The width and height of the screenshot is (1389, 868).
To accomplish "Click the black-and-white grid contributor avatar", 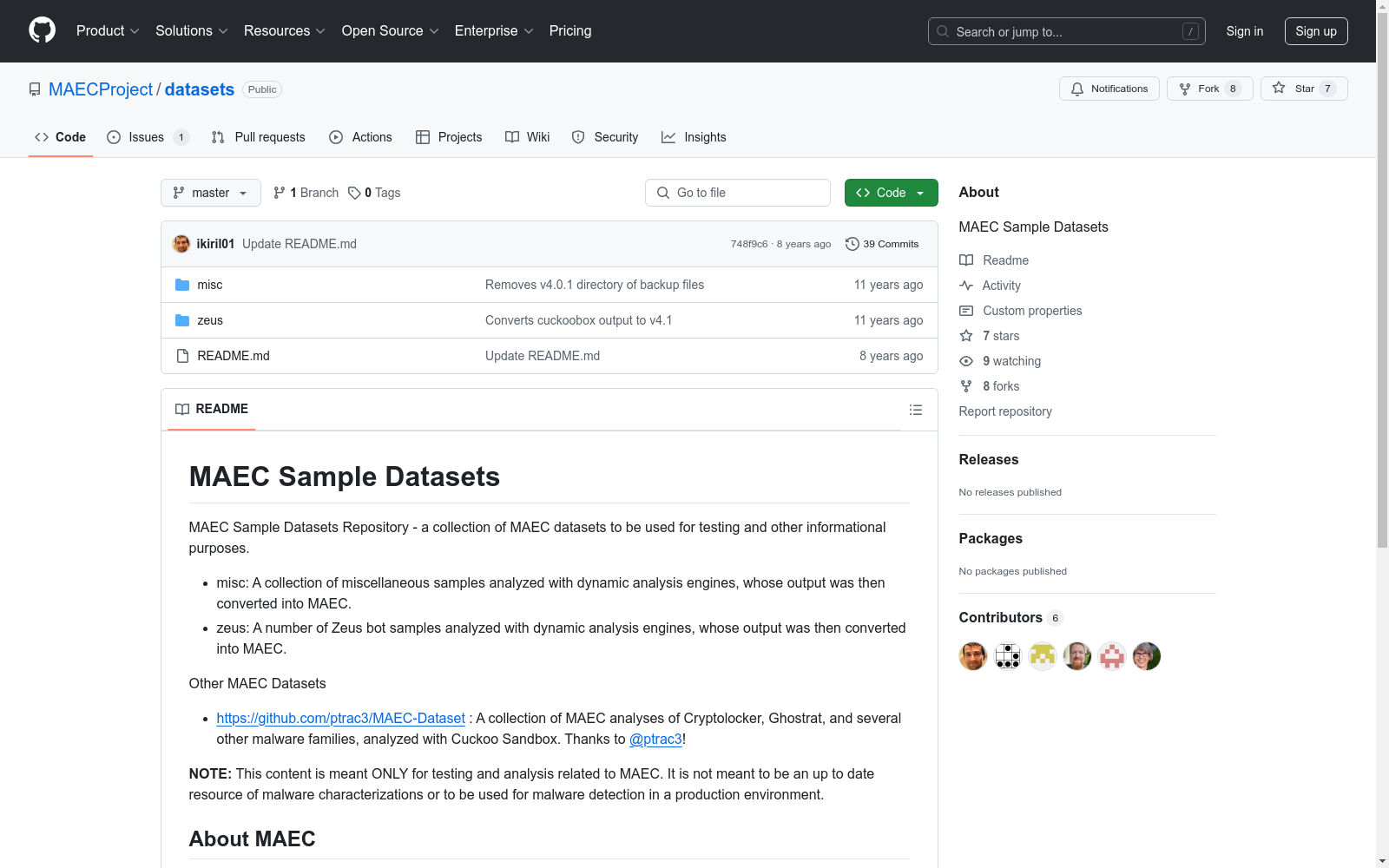I will (x=1008, y=656).
